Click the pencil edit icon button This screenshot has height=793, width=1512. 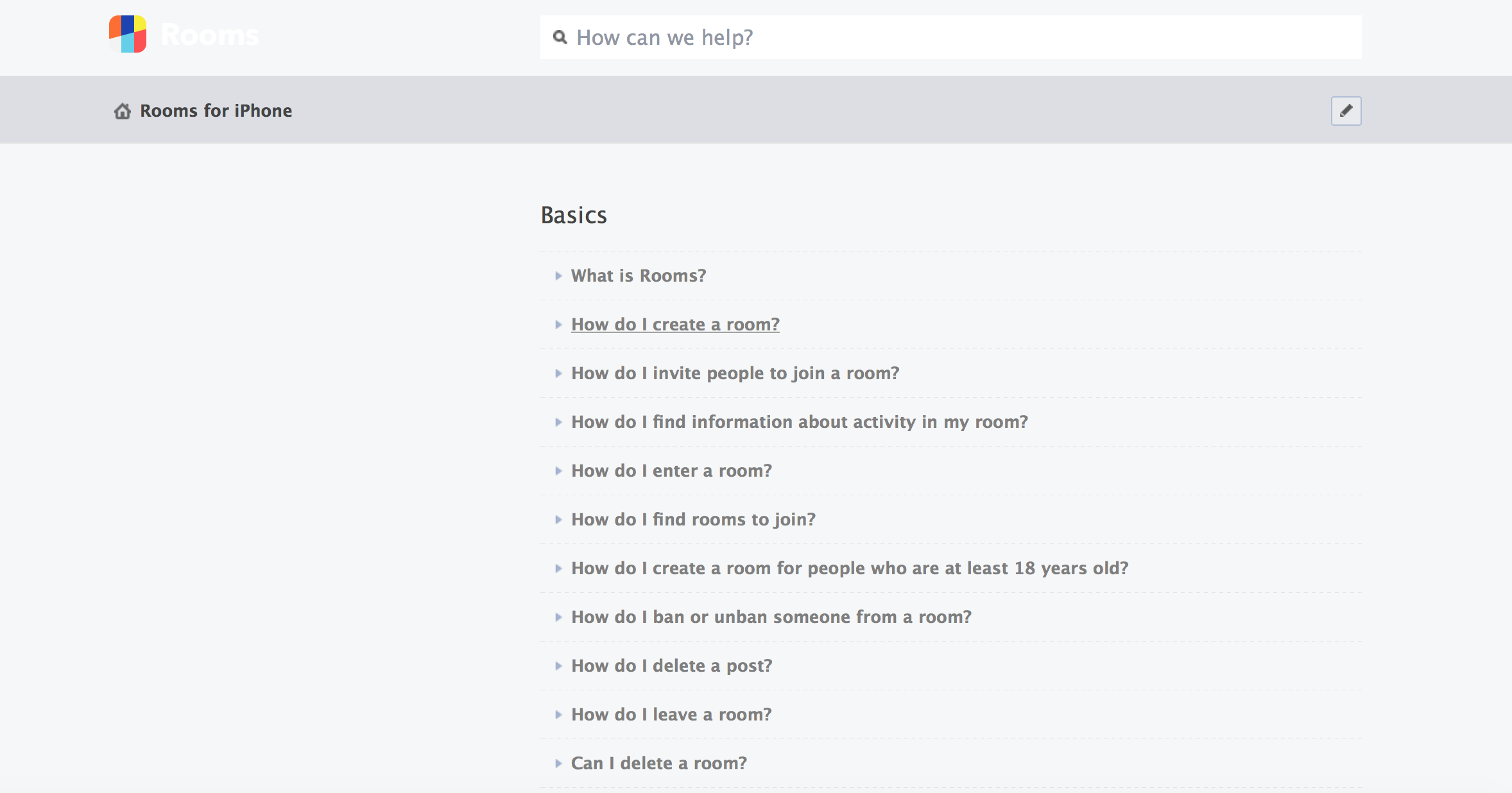pyautogui.click(x=1346, y=111)
